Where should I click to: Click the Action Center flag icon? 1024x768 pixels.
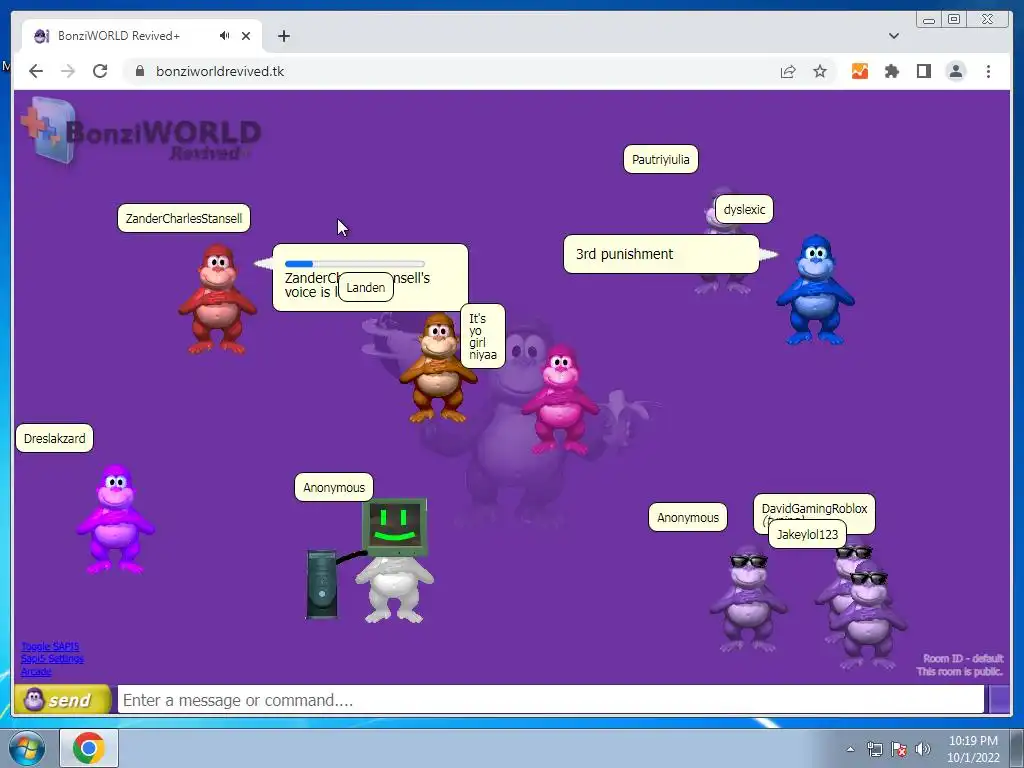point(899,749)
